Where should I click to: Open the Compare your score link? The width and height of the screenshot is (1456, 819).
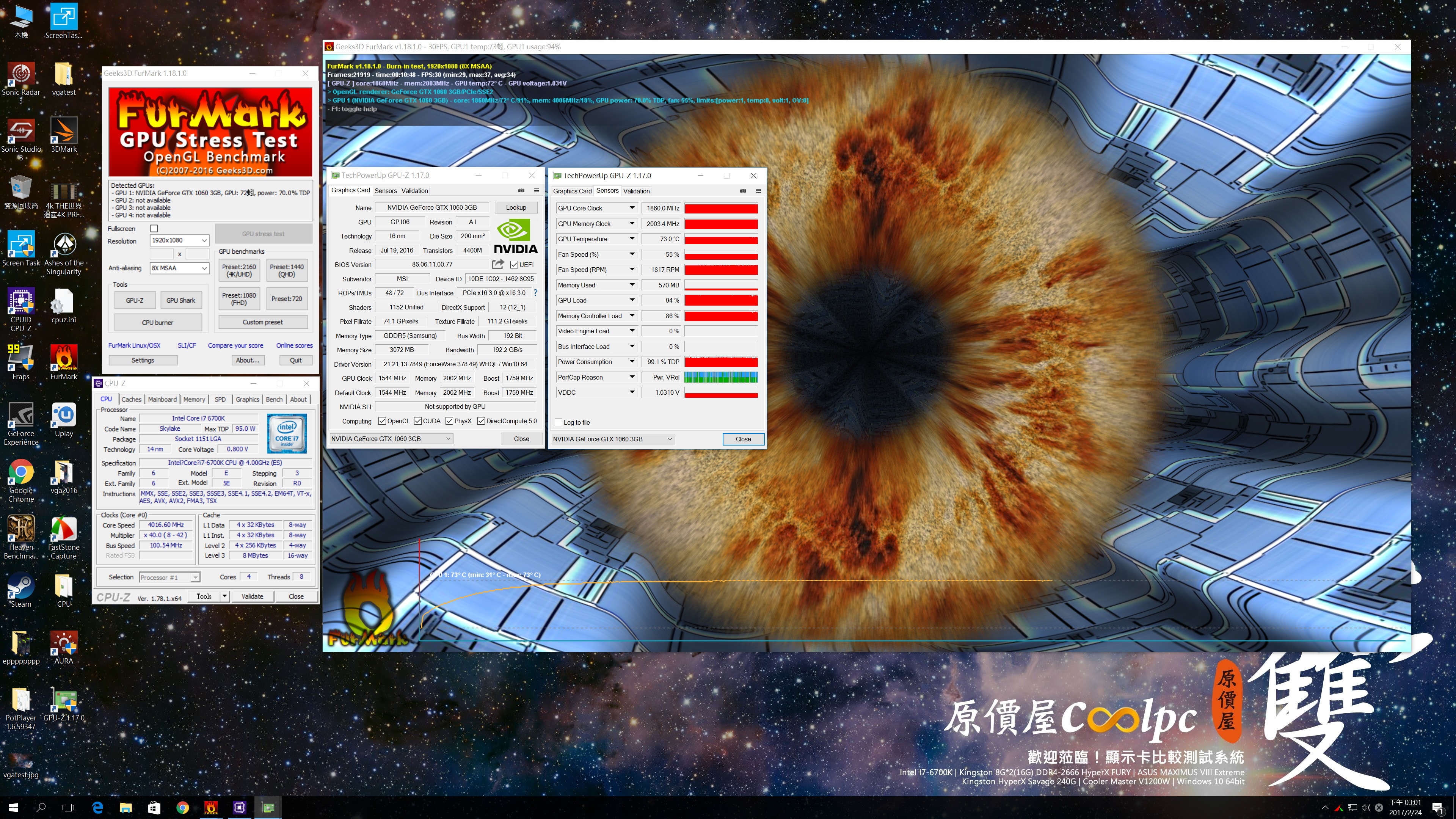[x=235, y=345]
